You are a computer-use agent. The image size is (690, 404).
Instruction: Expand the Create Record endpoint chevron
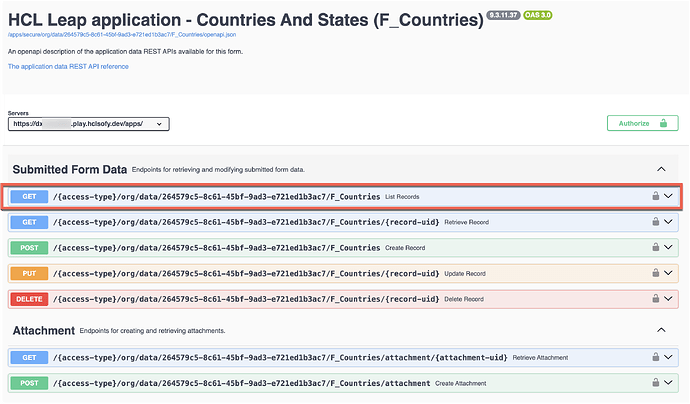(x=668, y=247)
